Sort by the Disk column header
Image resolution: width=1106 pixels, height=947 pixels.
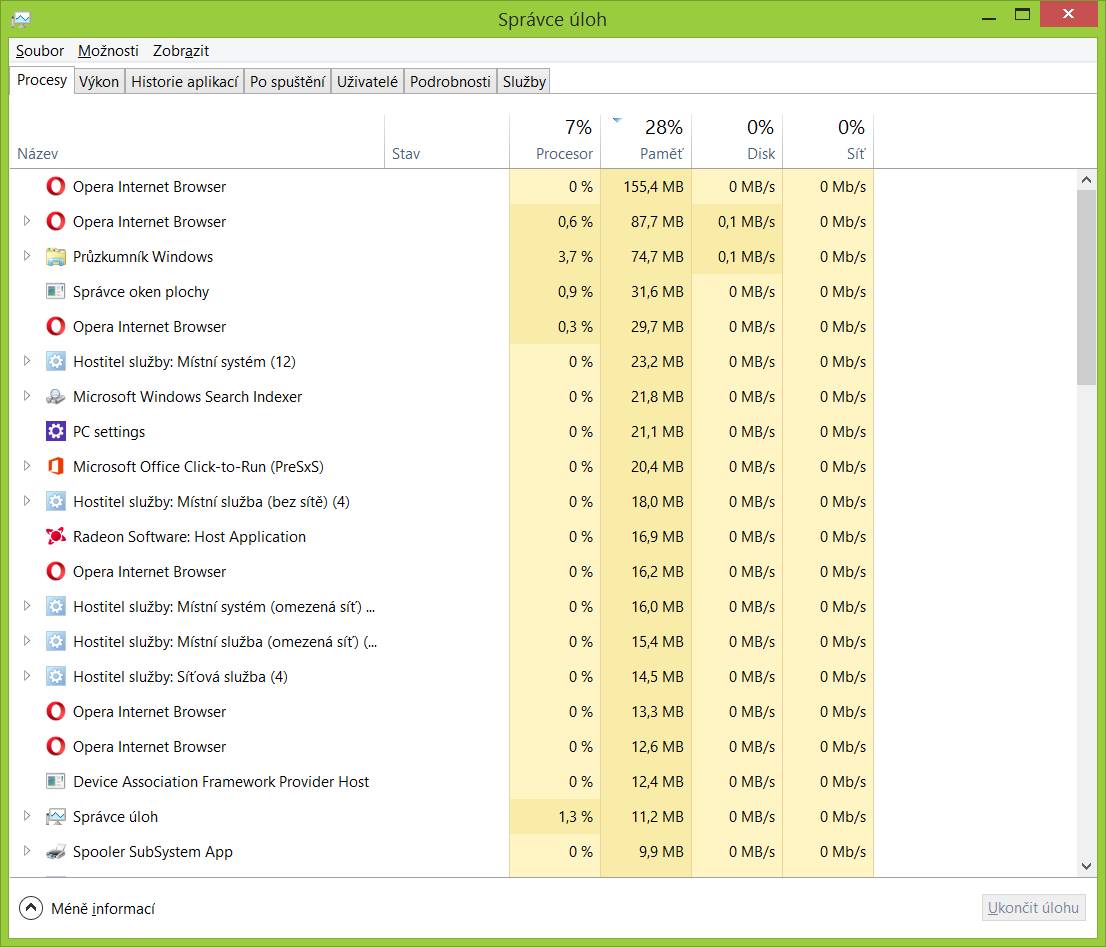coord(737,141)
